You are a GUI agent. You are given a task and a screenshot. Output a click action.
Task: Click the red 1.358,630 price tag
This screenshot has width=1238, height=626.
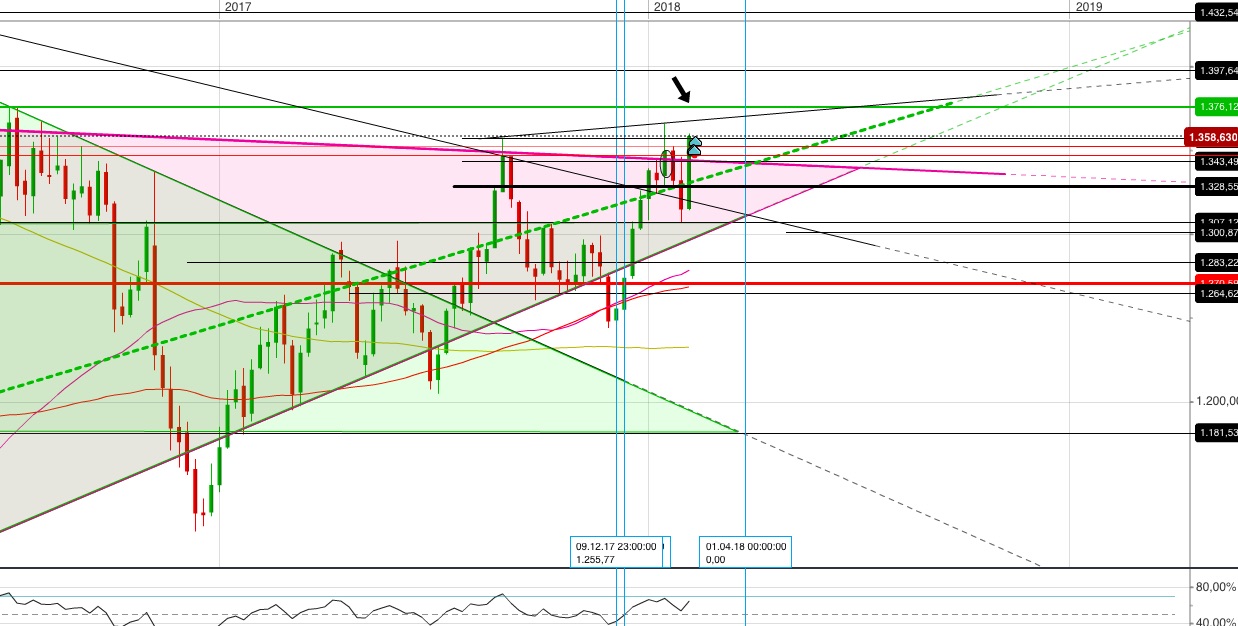[x=1212, y=137]
